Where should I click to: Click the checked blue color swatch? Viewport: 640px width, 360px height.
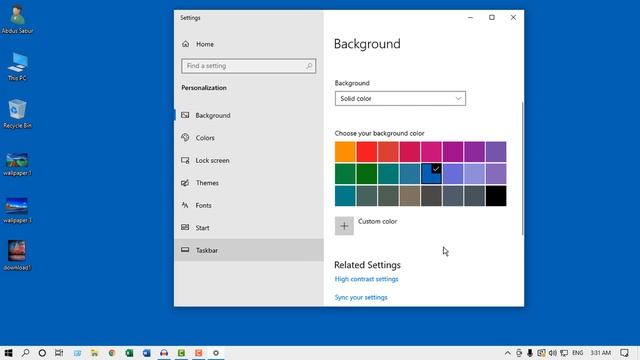pyautogui.click(x=431, y=174)
